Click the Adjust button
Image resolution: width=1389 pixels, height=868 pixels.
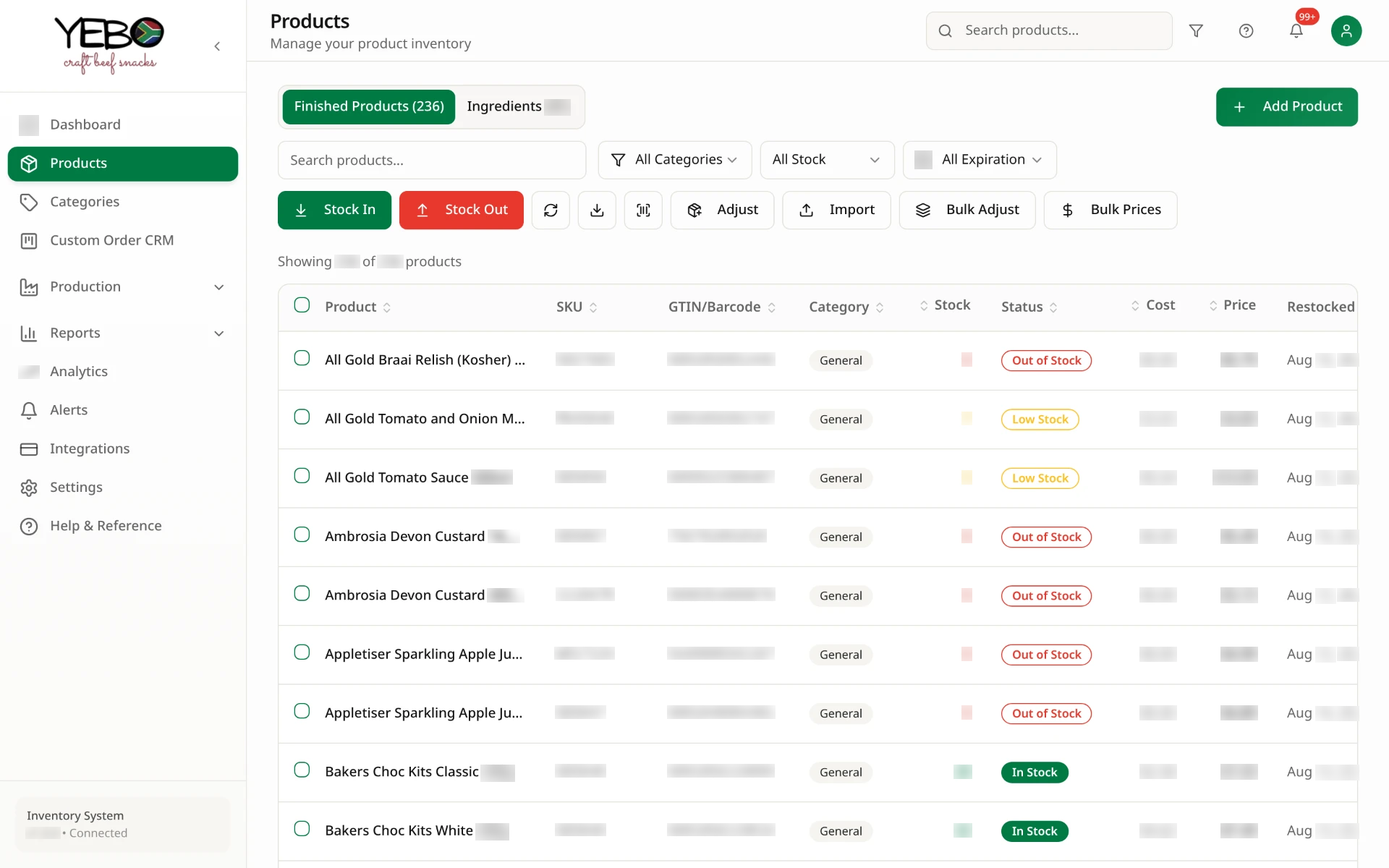(722, 210)
